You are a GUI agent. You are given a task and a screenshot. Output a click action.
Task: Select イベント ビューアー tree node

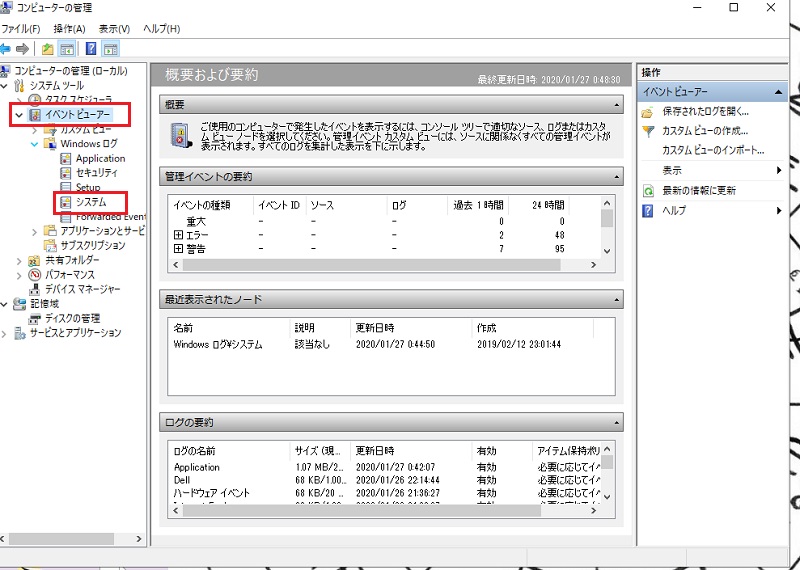pos(77,114)
